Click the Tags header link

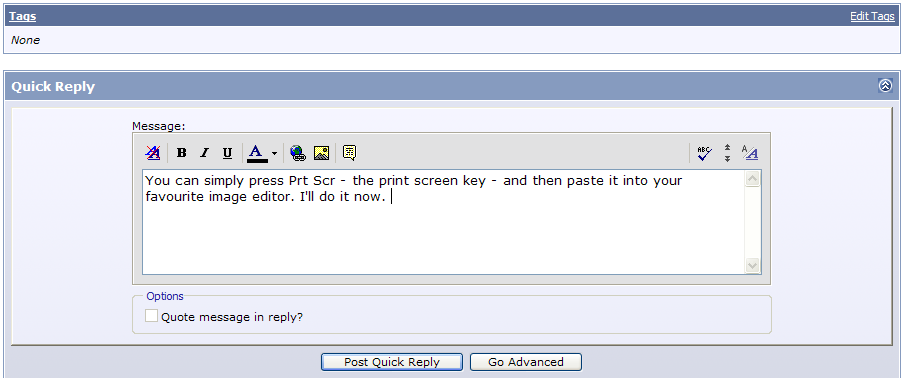point(22,16)
